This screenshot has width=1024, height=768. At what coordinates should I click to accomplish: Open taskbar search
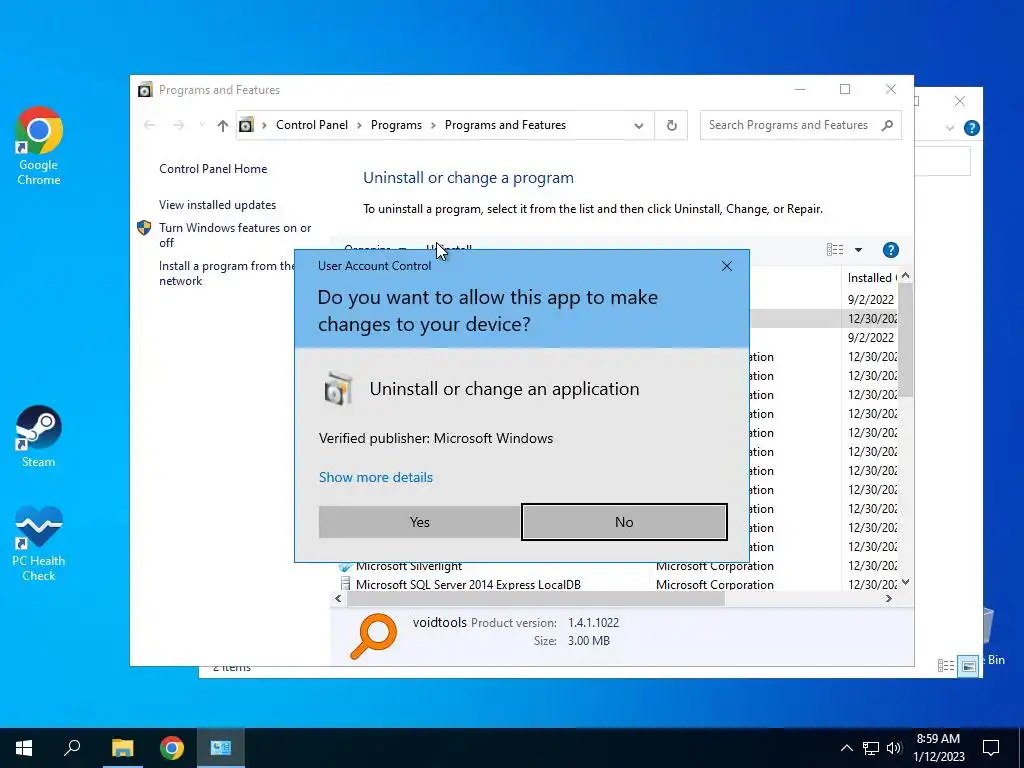coord(72,748)
